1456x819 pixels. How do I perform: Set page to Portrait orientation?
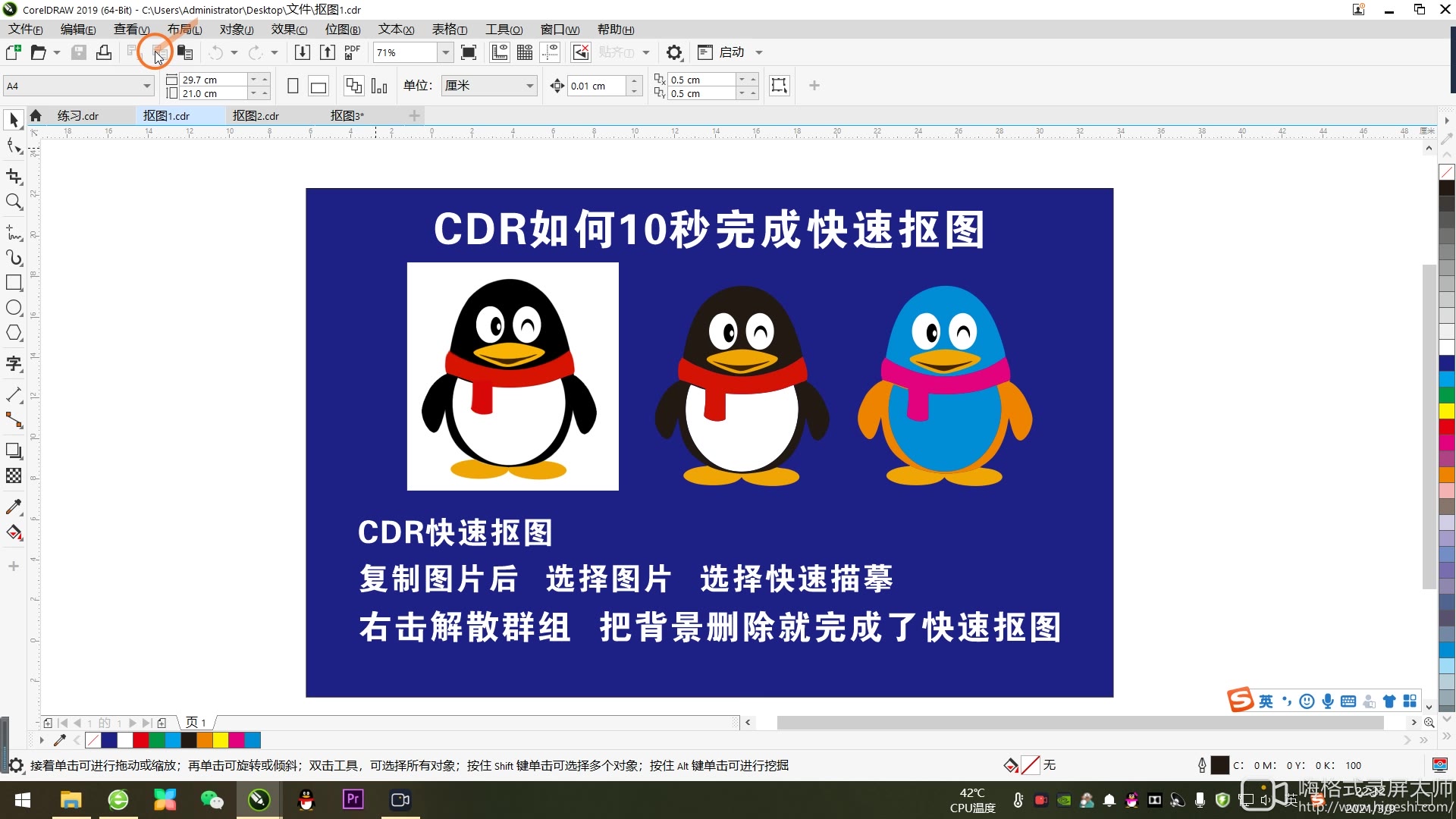[x=293, y=86]
